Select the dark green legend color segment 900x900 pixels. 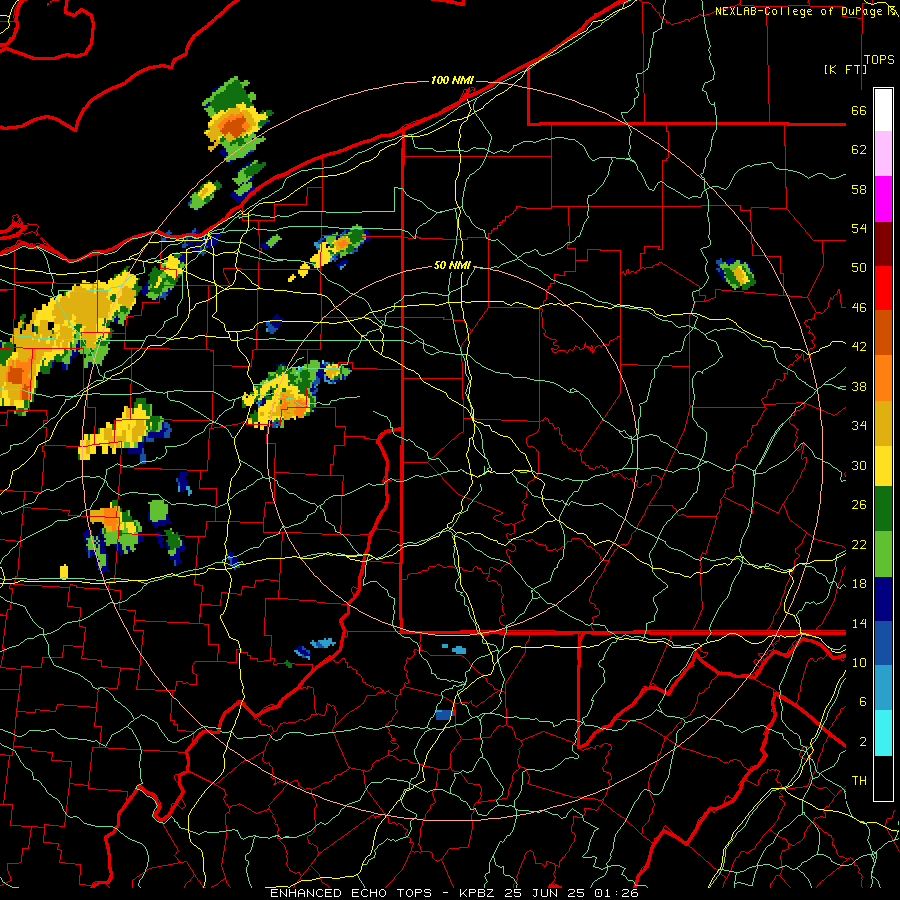883,509
